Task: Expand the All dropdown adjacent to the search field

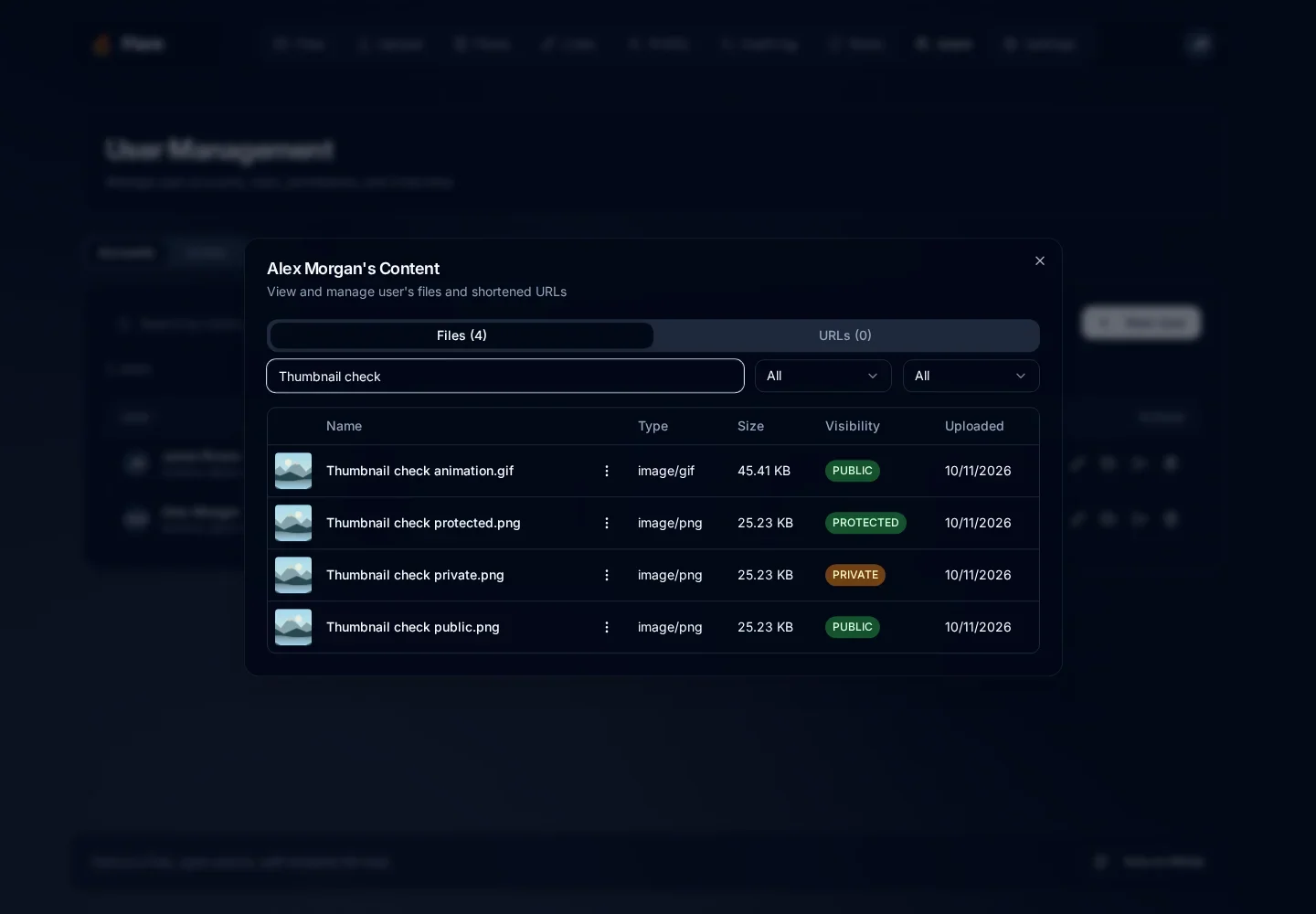Action: pyautogui.click(x=823, y=376)
